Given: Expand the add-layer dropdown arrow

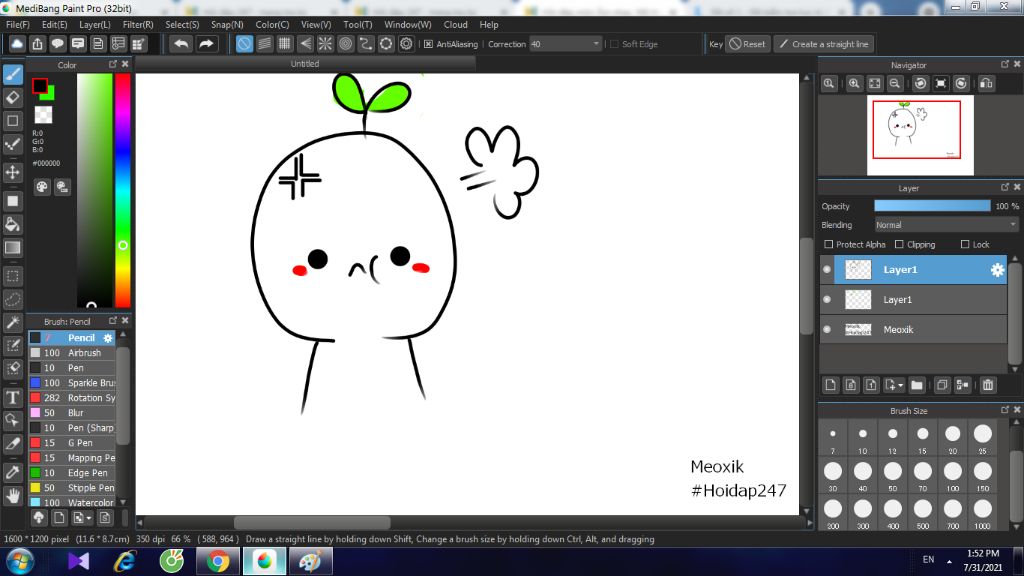Looking at the screenshot, I should click(900, 385).
